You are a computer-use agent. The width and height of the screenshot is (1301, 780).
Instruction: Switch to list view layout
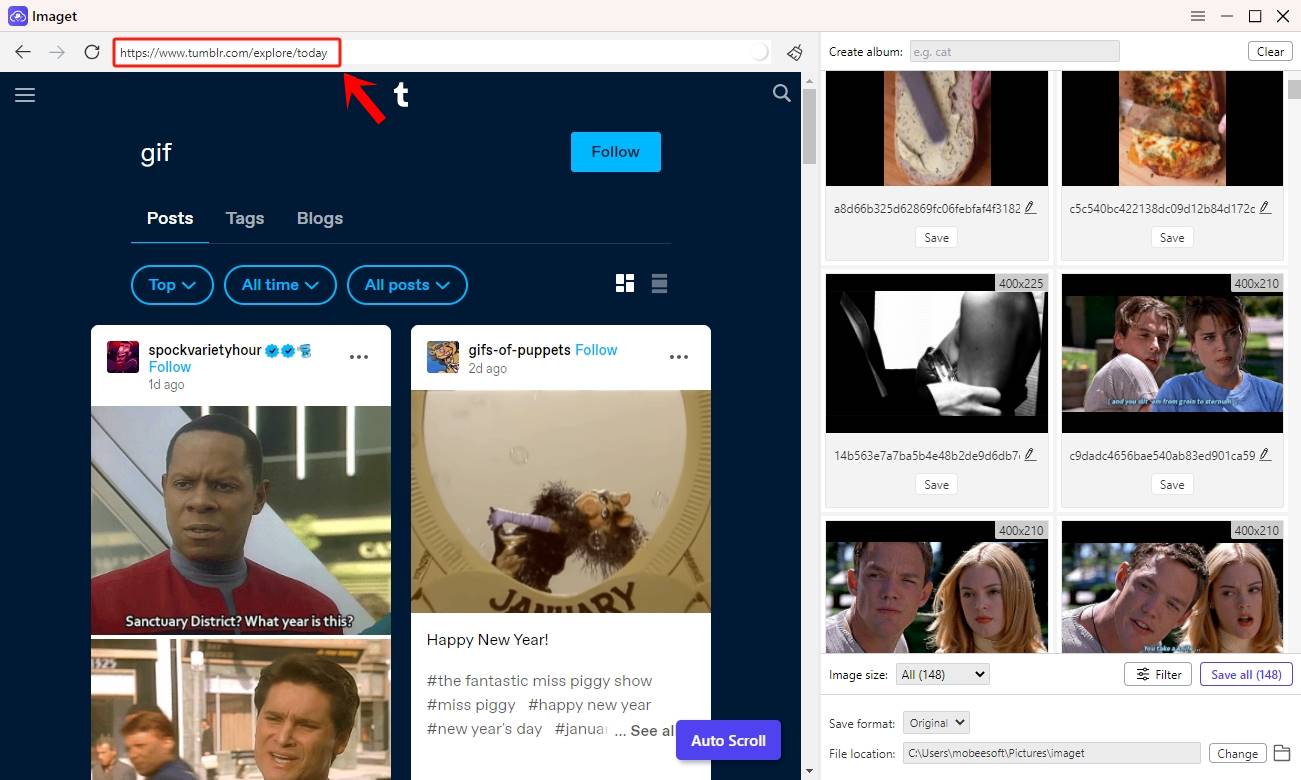pyautogui.click(x=659, y=283)
